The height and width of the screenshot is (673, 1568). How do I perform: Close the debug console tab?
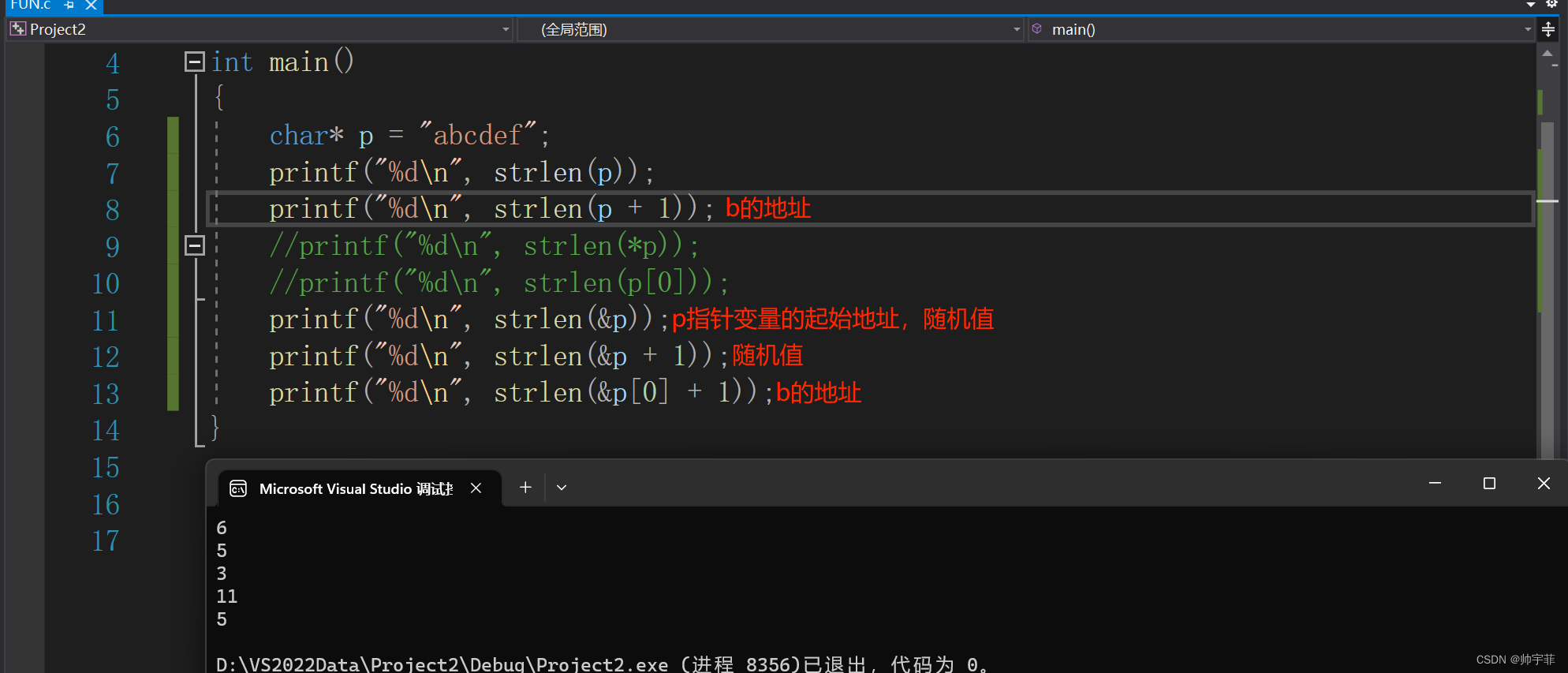pos(476,488)
